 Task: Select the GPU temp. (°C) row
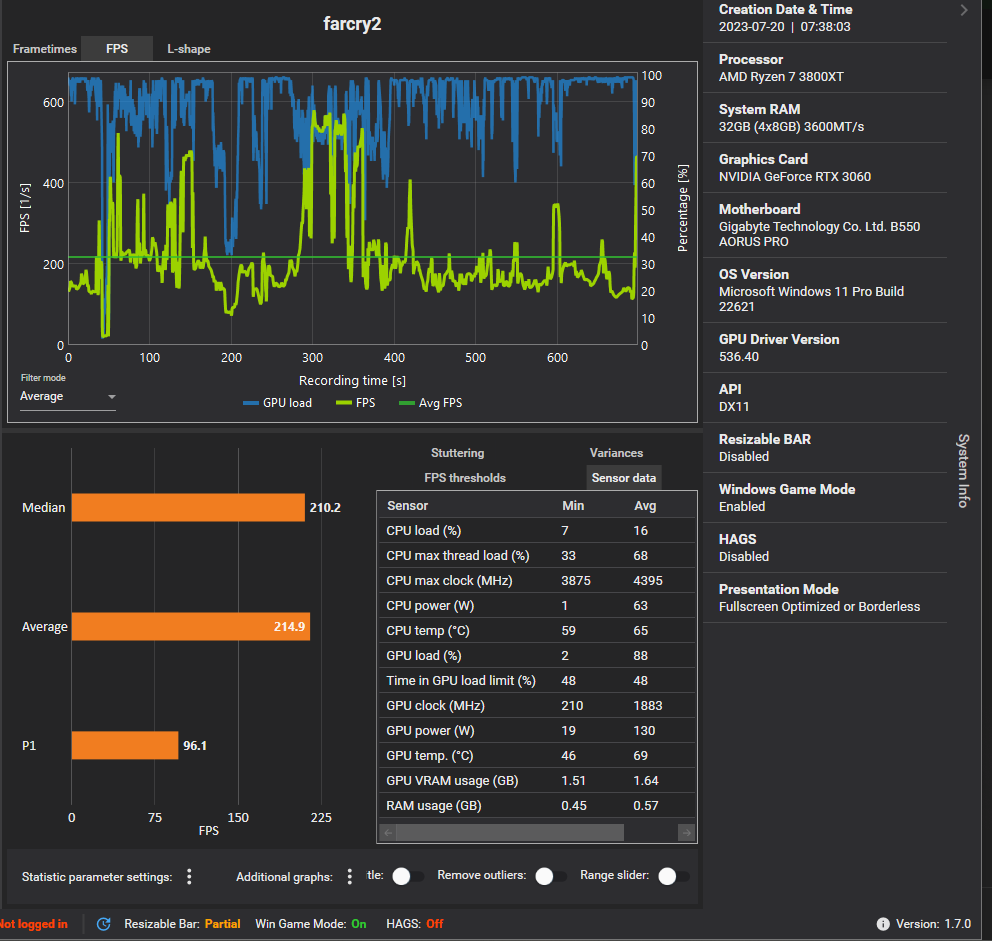point(536,756)
